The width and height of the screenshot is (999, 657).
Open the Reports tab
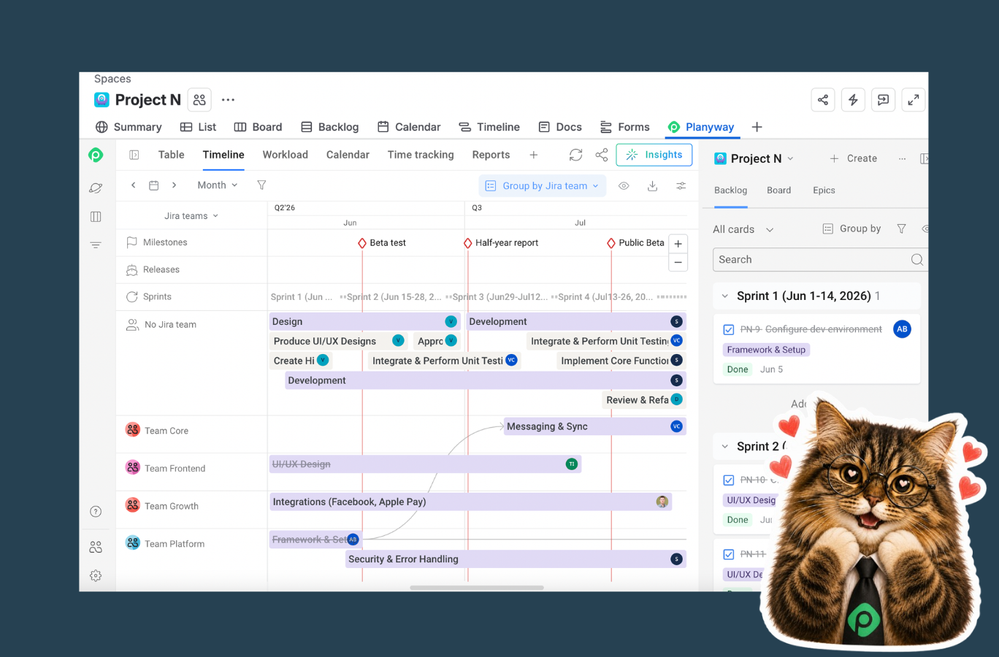click(x=491, y=155)
